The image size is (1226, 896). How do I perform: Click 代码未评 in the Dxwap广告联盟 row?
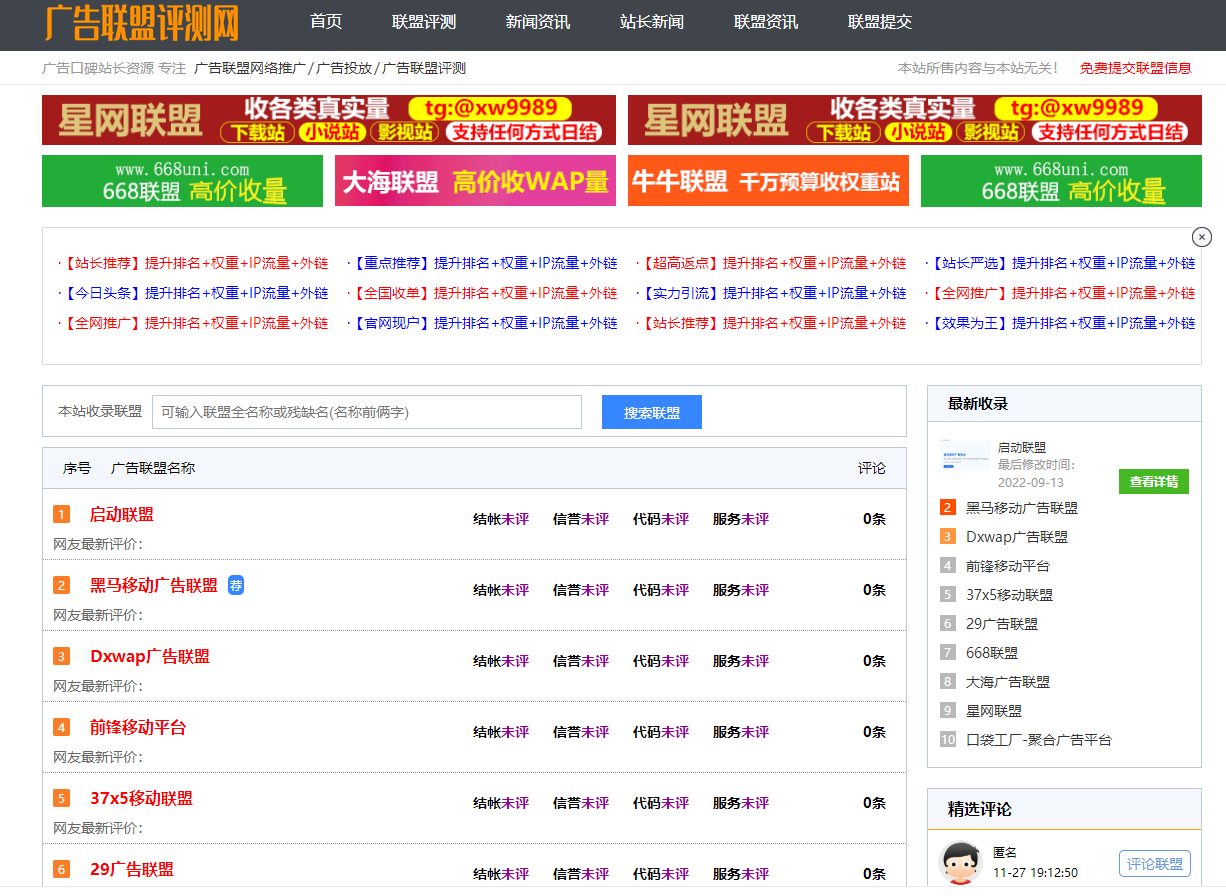(661, 661)
